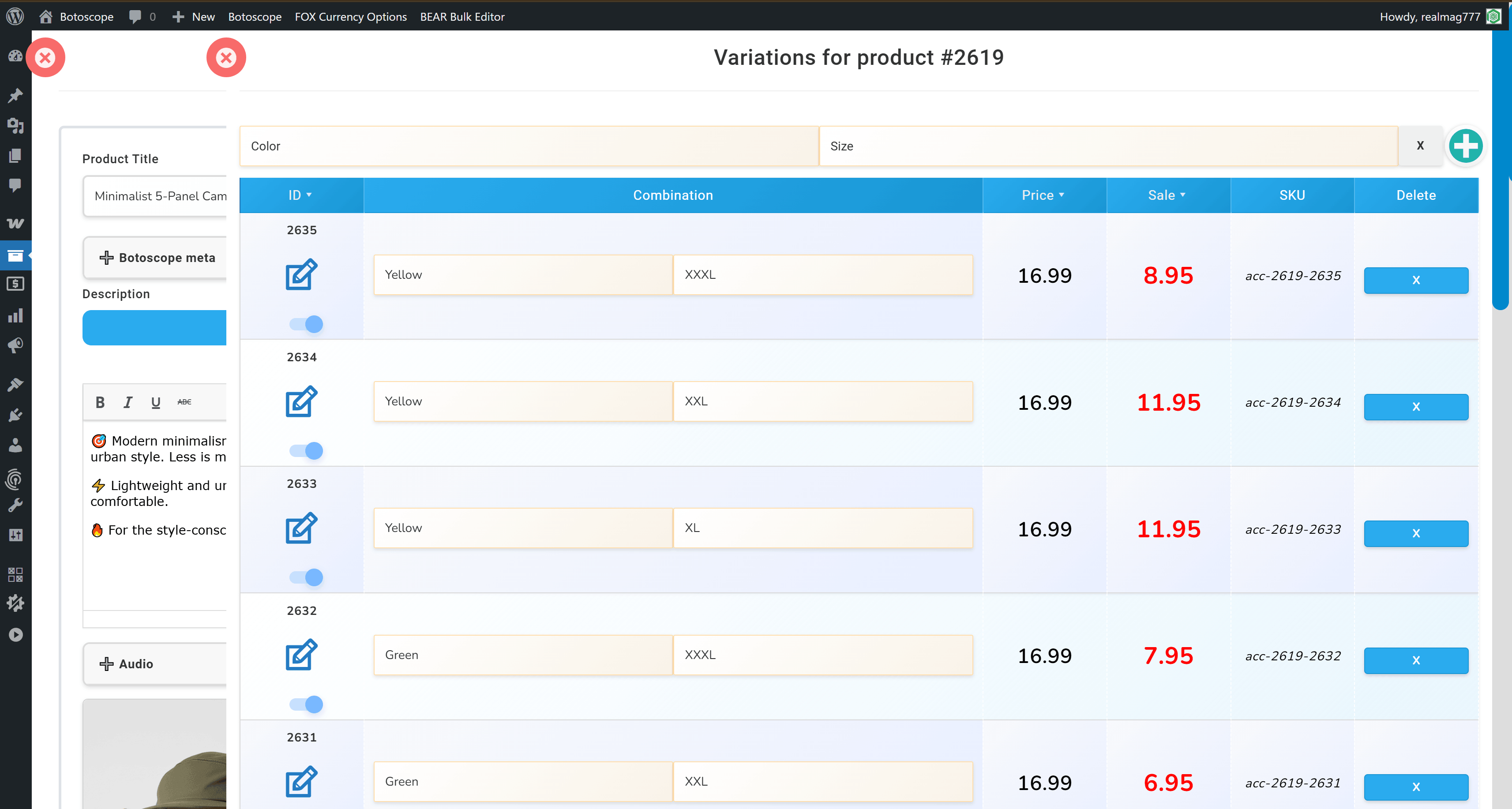Image resolution: width=1512 pixels, height=809 pixels.
Task: Disable the toggle for variation 2634
Action: [306, 450]
